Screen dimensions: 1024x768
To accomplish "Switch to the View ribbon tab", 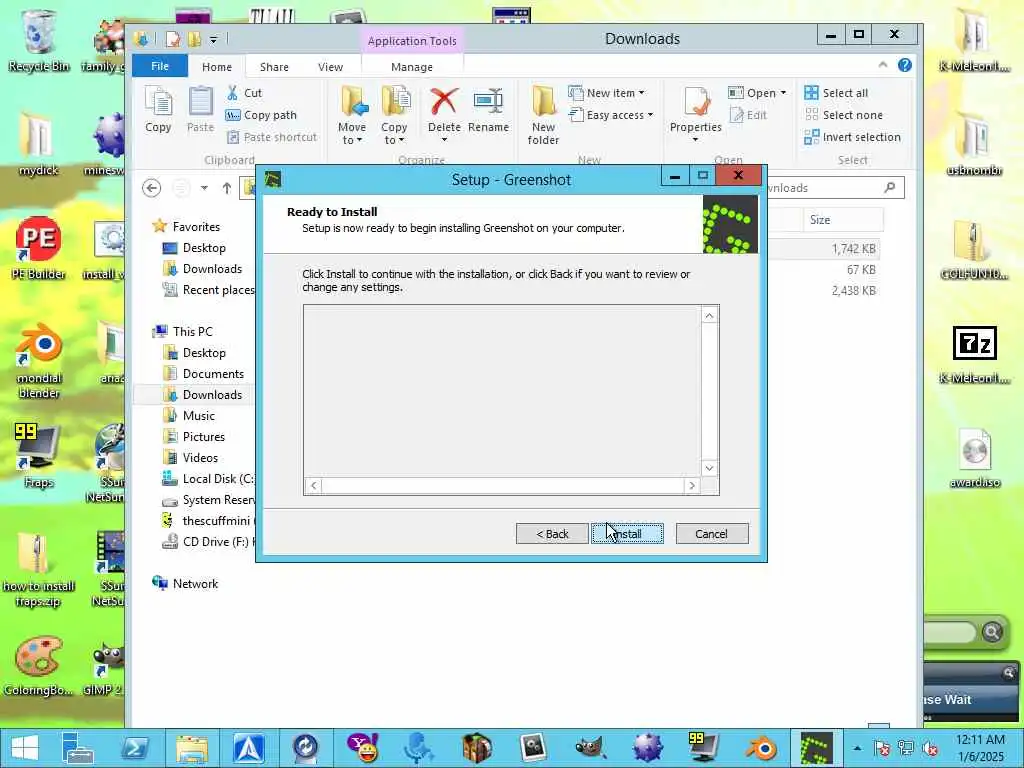I will [330, 67].
